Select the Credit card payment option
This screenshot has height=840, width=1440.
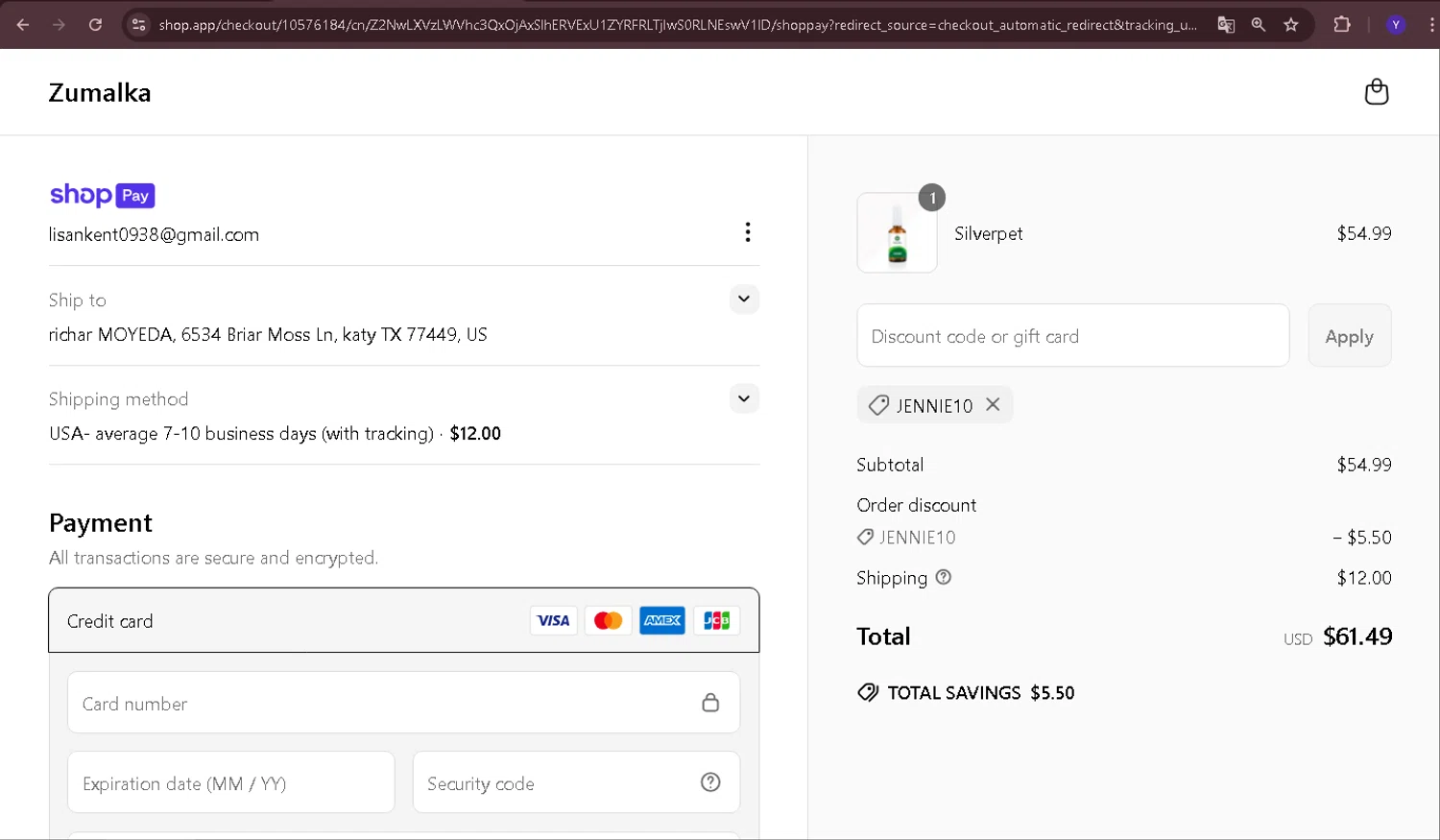pos(404,620)
